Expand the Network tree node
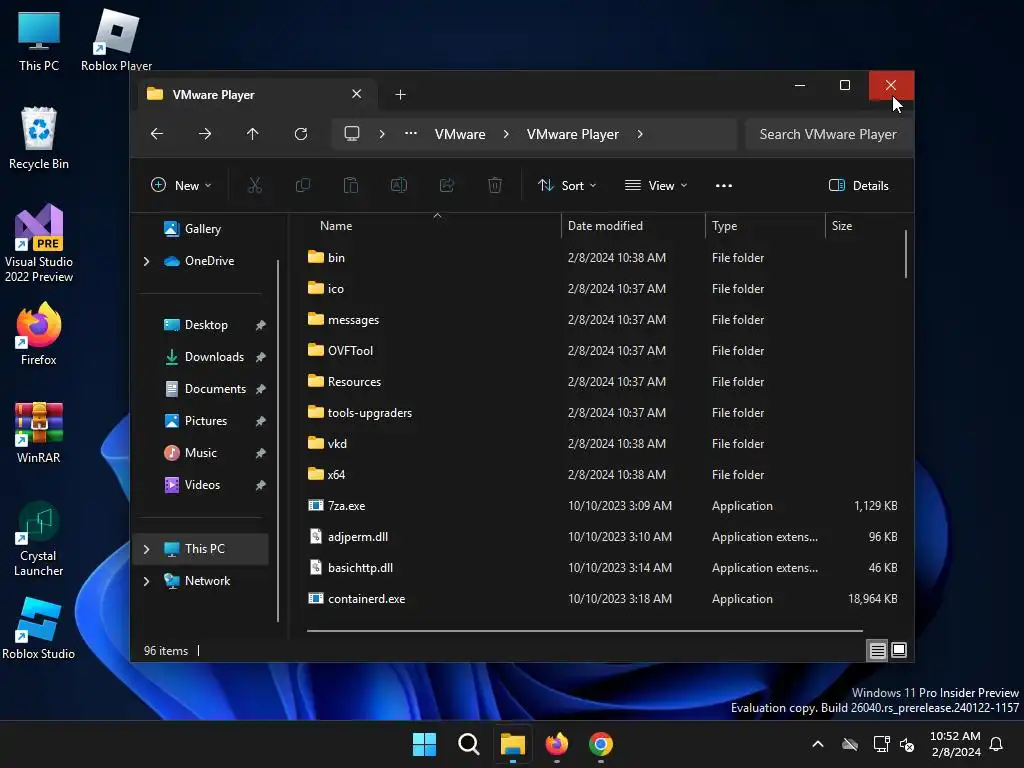This screenshot has width=1024, height=768. (146, 581)
